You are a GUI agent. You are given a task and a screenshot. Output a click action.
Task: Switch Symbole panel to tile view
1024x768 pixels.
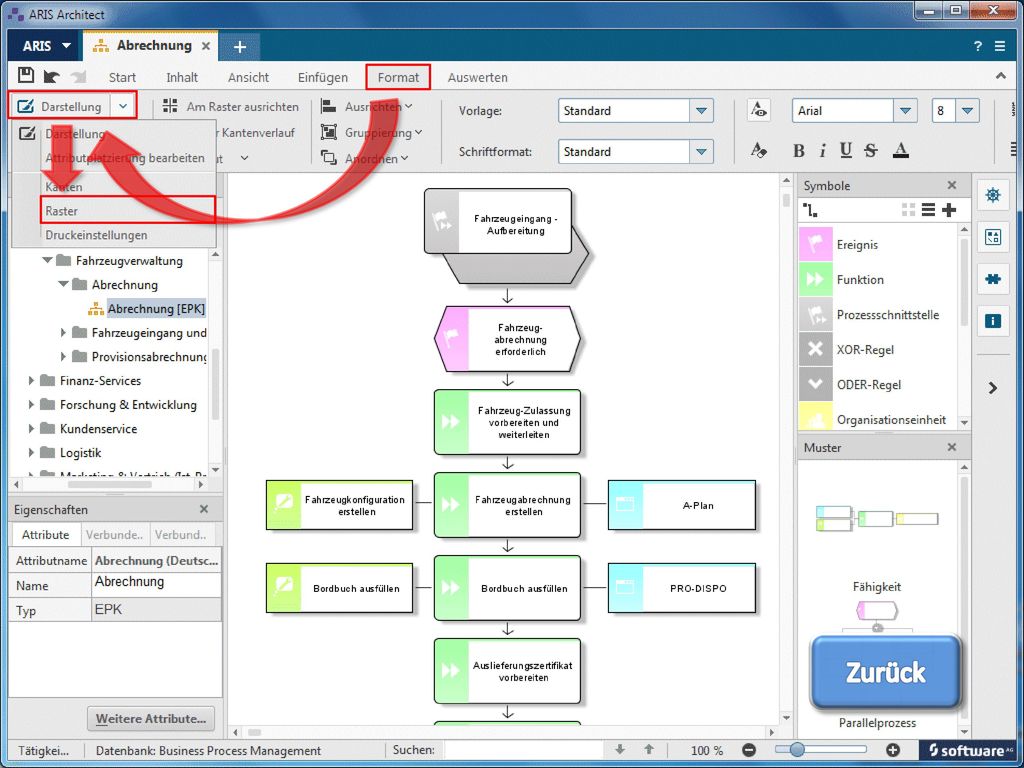[x=908, y=210]
